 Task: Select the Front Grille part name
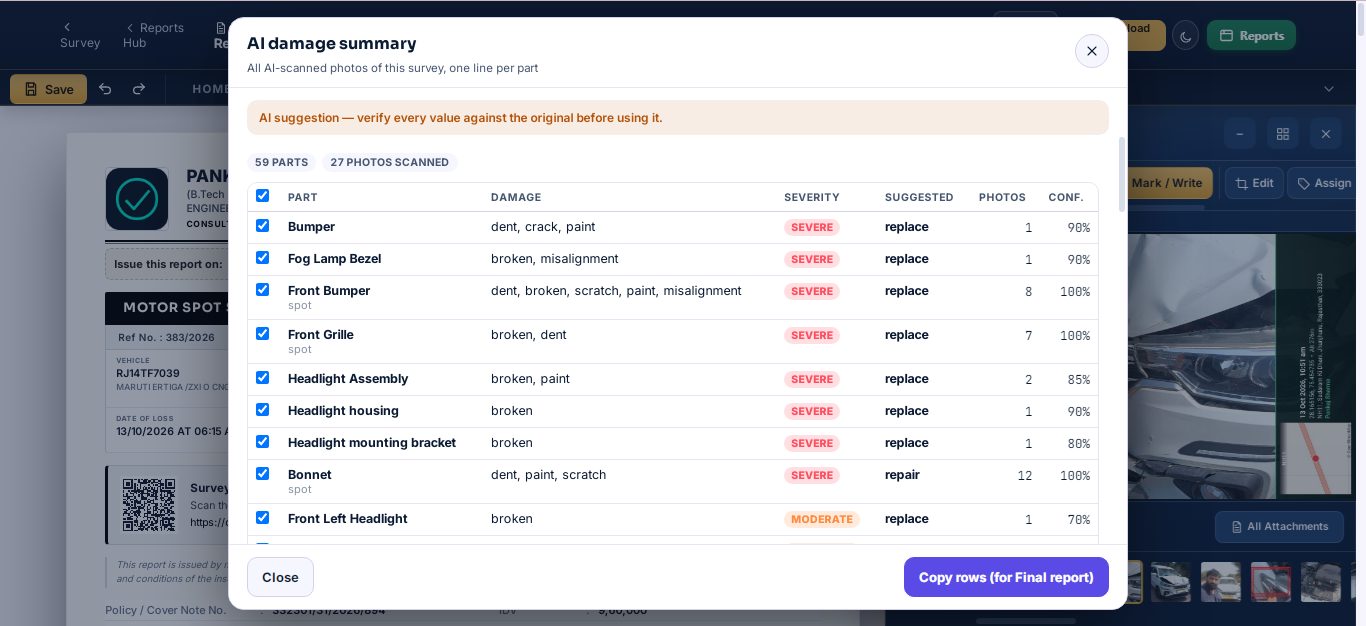[x=321, y=334]
